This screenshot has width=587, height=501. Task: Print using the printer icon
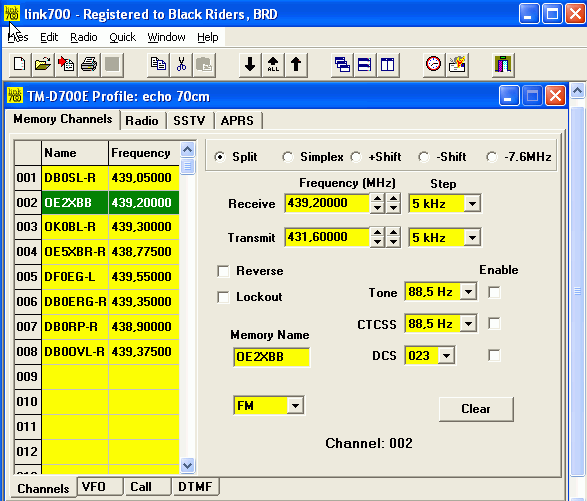(x=89, y=65)
